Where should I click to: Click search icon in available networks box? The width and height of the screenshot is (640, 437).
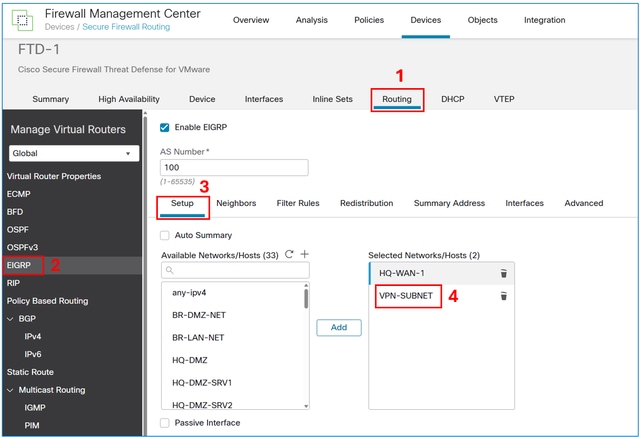tap(170, 270)
